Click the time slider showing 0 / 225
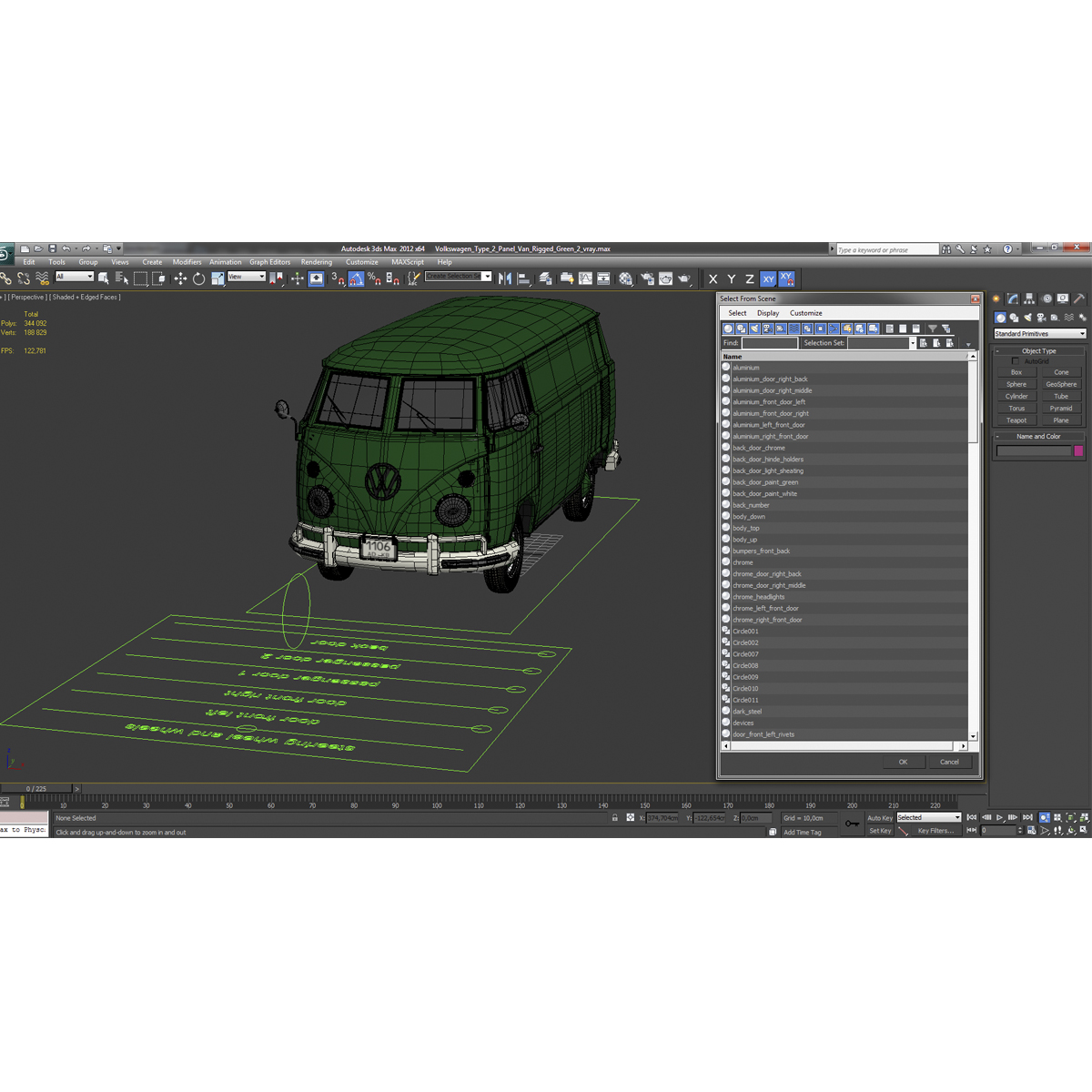Image resolution: width=1092 pixels, height=1092 pixels. pyautogui.click(x=36, y=789)
